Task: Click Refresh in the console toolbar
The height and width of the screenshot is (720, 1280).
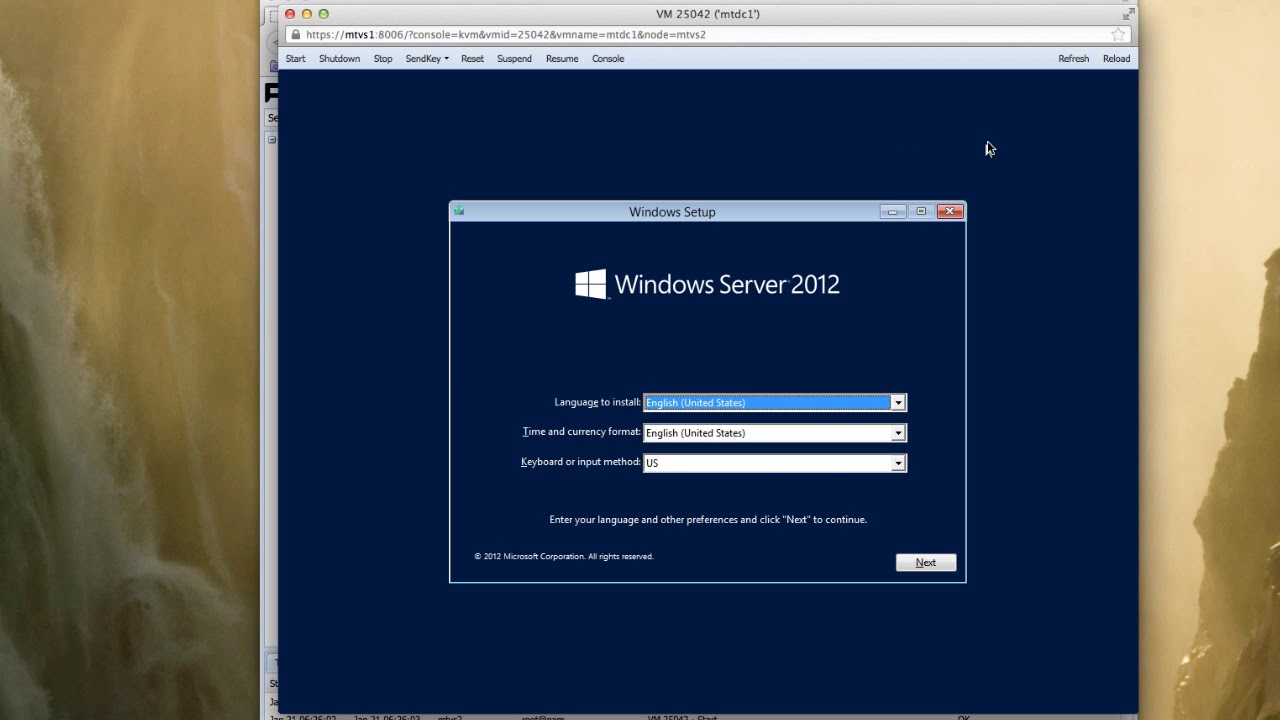Action: click(x=1073, y=59)
